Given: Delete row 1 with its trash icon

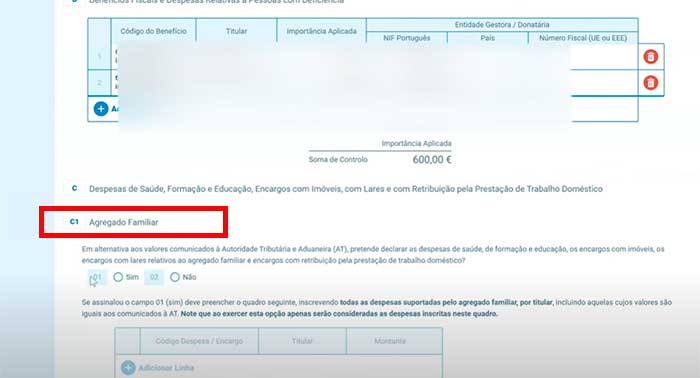Looking at the screenshot, I should 650,57.
